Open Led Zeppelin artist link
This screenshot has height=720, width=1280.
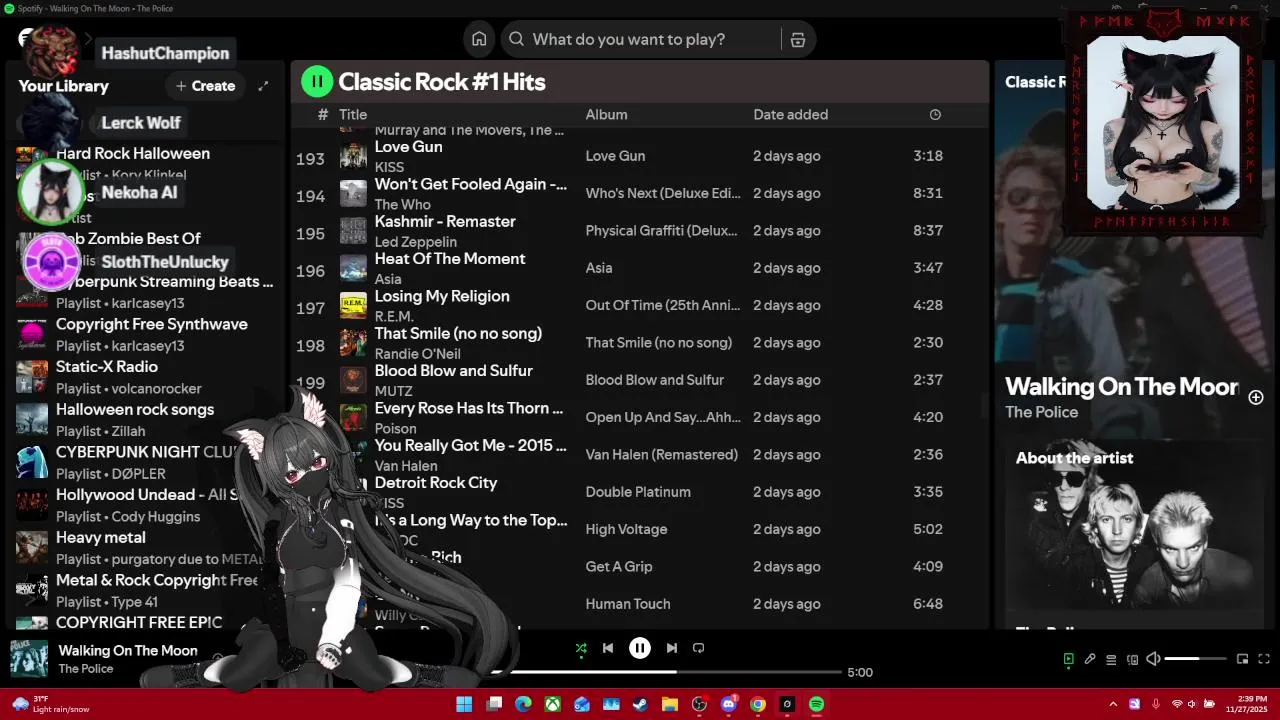(x=415, y=242)
